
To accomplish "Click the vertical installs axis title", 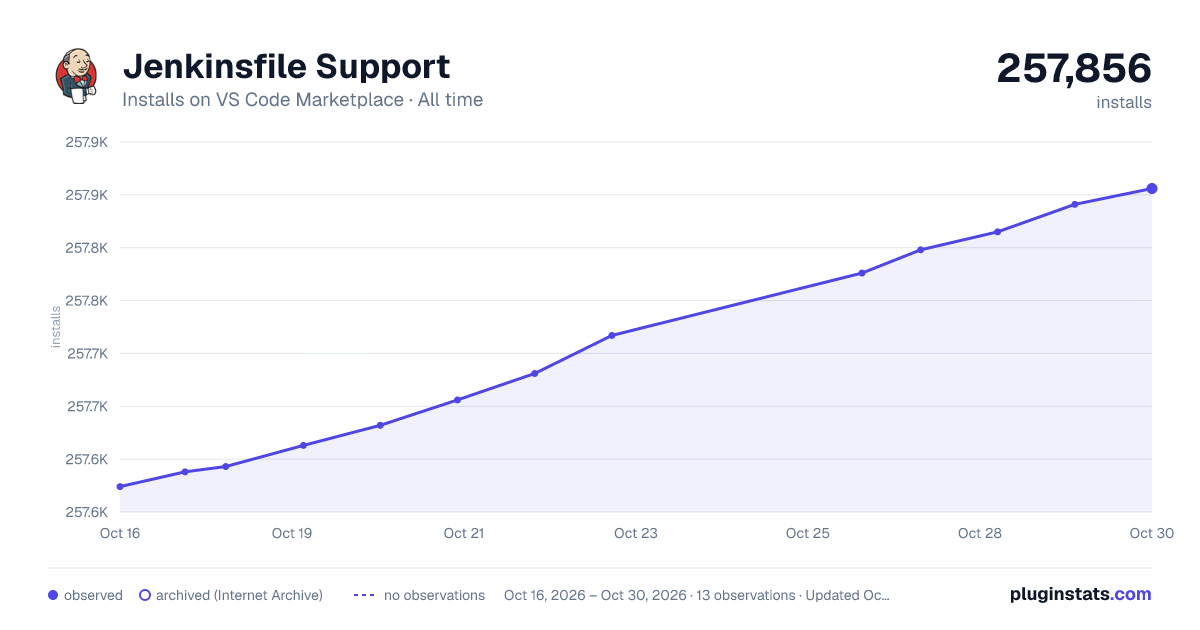I will (x=56, y=327).
